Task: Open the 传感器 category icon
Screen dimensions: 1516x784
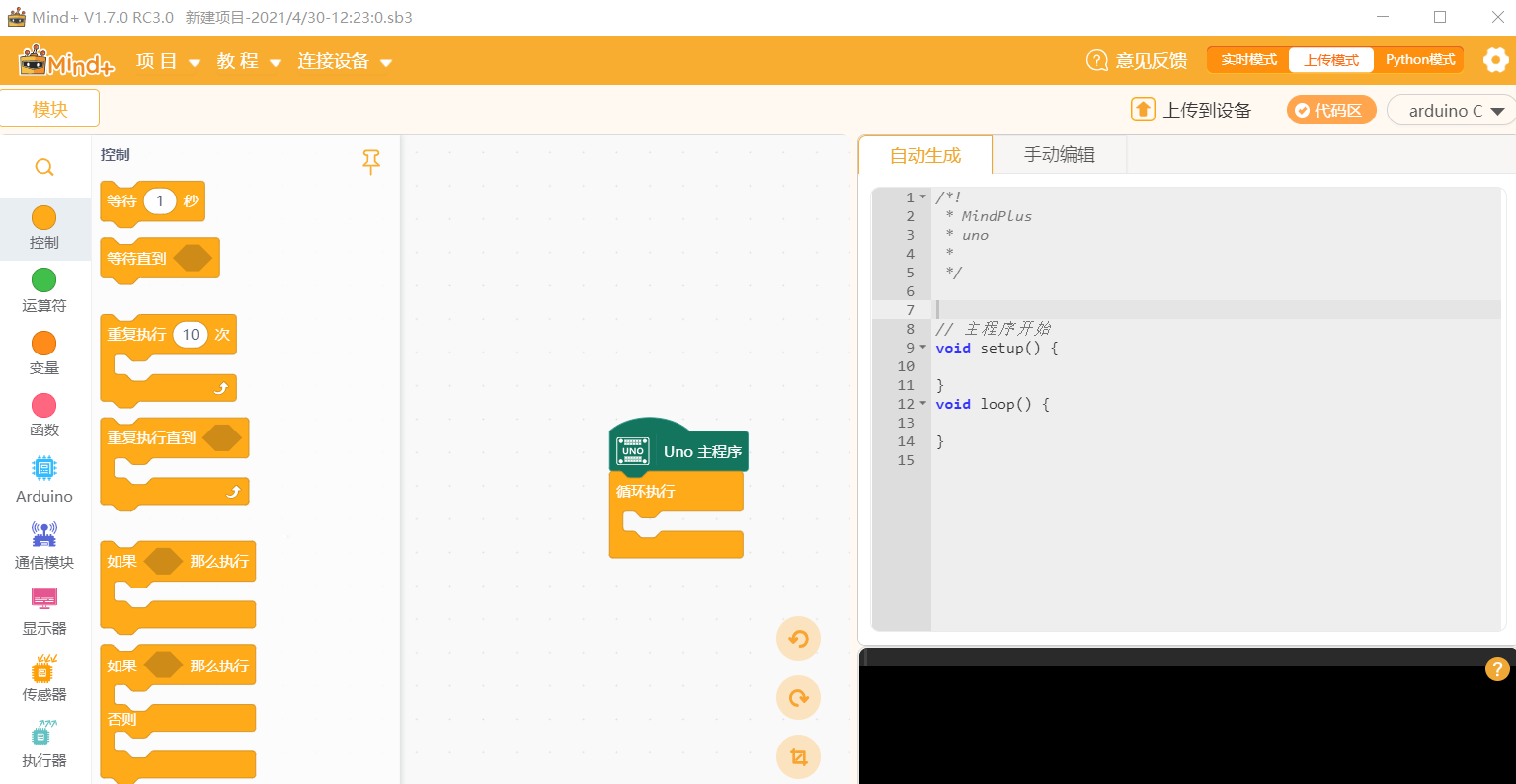Action: coord(44,668)
